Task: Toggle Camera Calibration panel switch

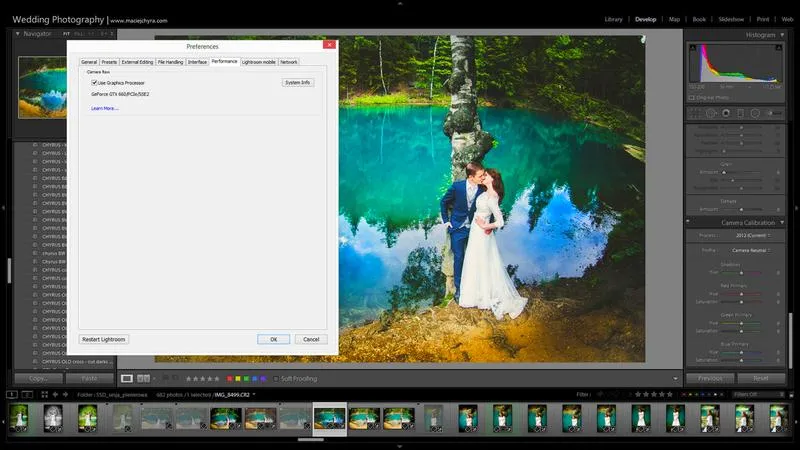Action: [688, 222]
